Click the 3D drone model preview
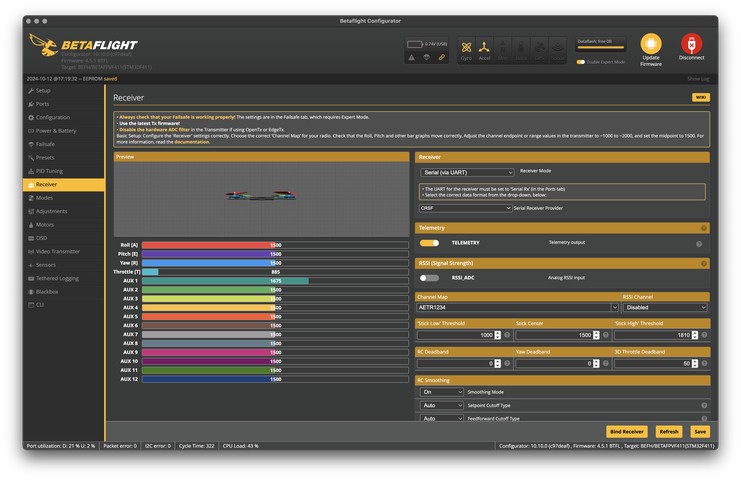 pos(261,196)
